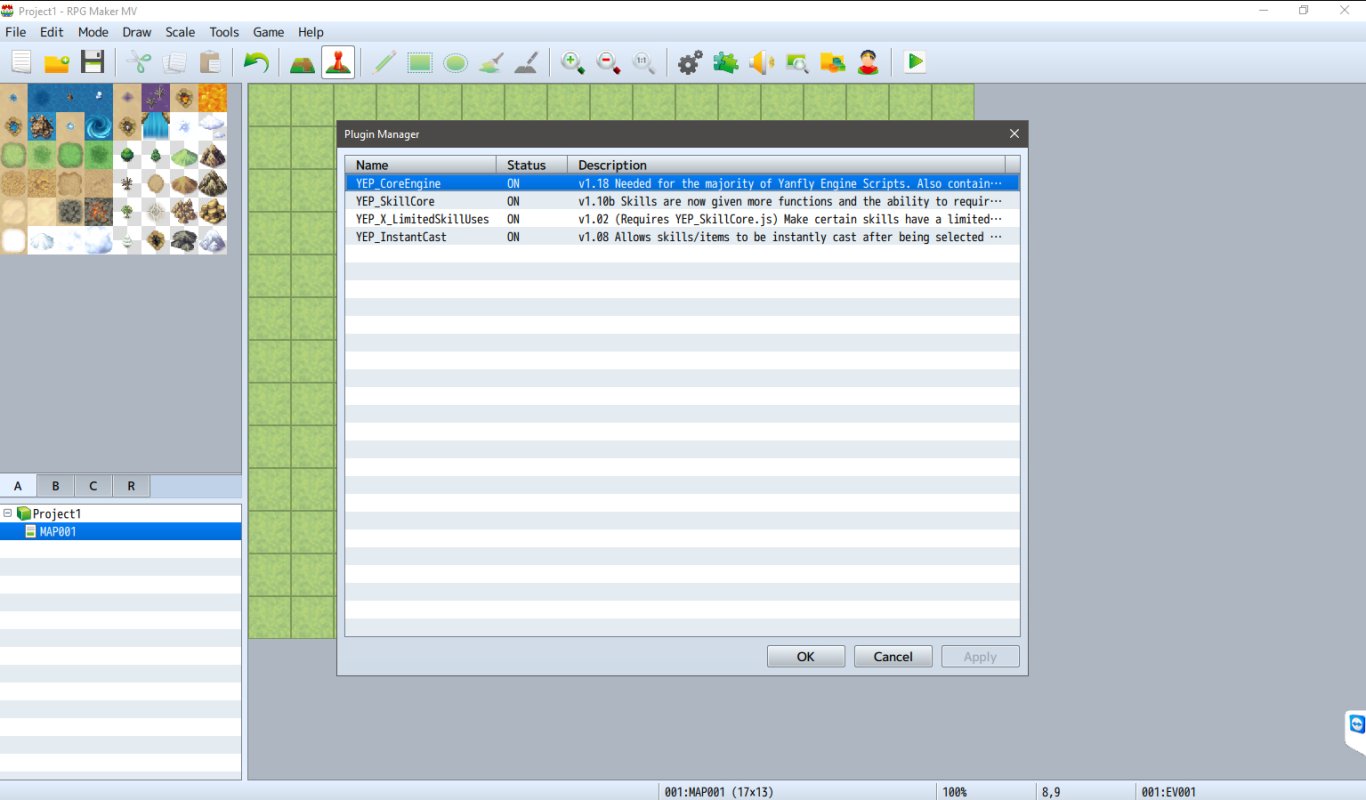Click the Name column header
Viewport: 1366px width, 800px height.
tap(421, 165)
